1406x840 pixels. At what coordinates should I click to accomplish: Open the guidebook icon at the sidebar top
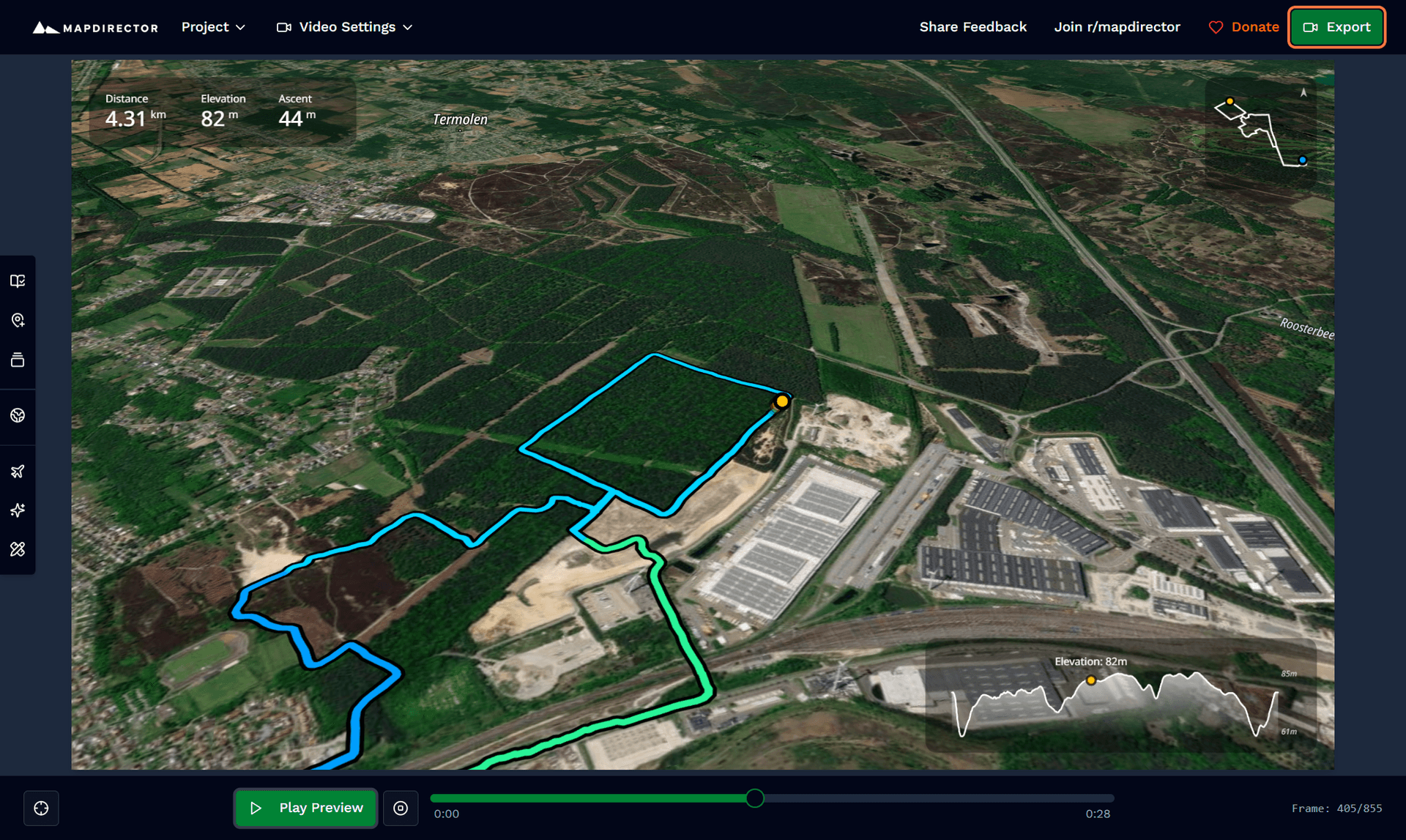tap(18, 280)
